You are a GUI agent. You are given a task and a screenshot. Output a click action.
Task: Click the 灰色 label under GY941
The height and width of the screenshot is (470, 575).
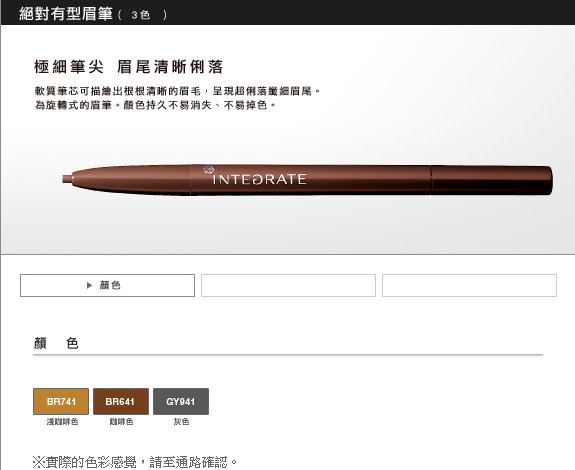point(181,422)
